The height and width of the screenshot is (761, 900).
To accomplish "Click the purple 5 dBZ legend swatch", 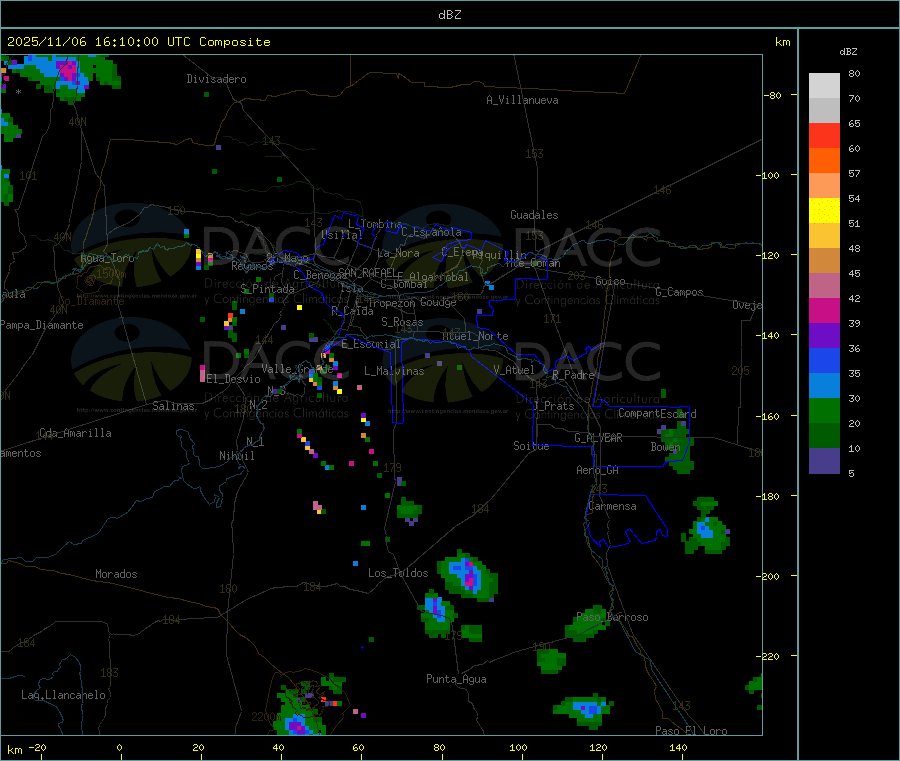I will click(x=824, y=461).
